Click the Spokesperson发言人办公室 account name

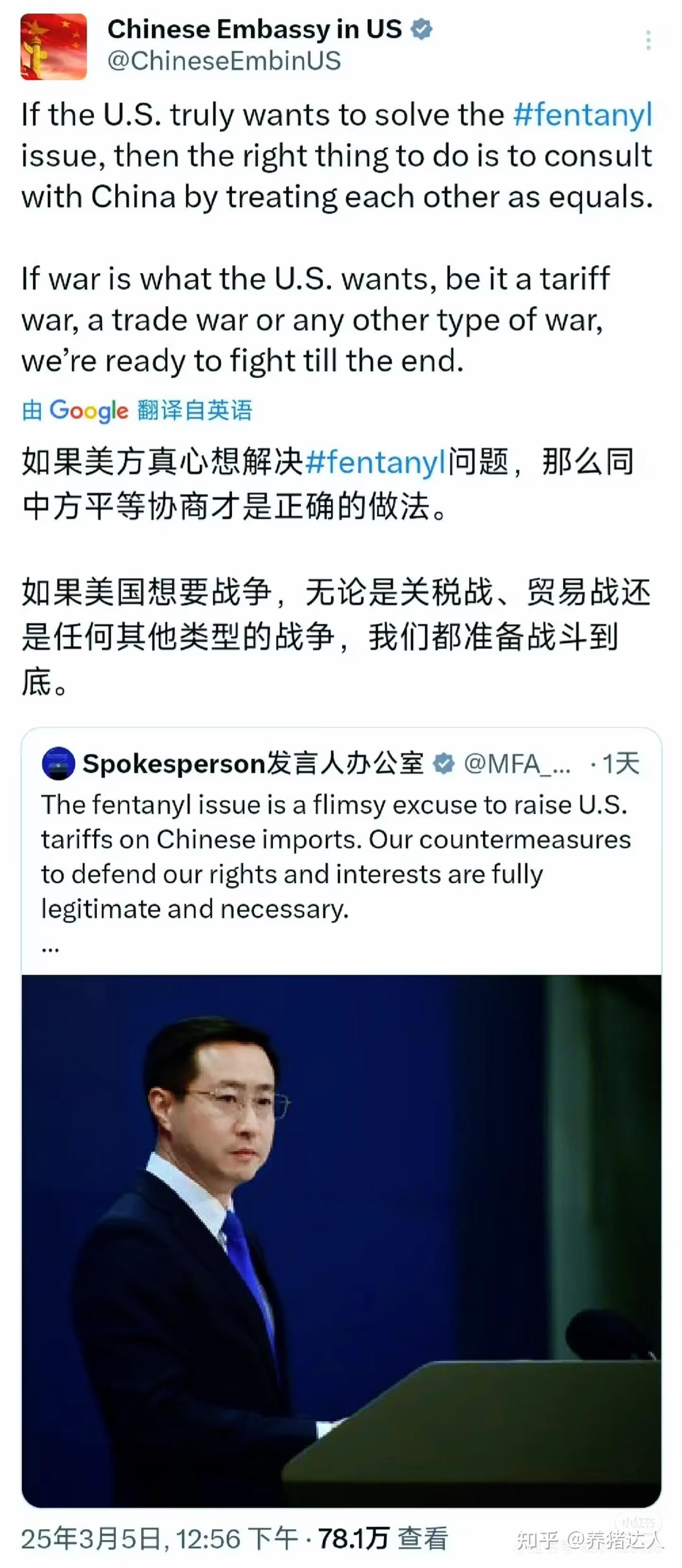[x=253, y=763]
